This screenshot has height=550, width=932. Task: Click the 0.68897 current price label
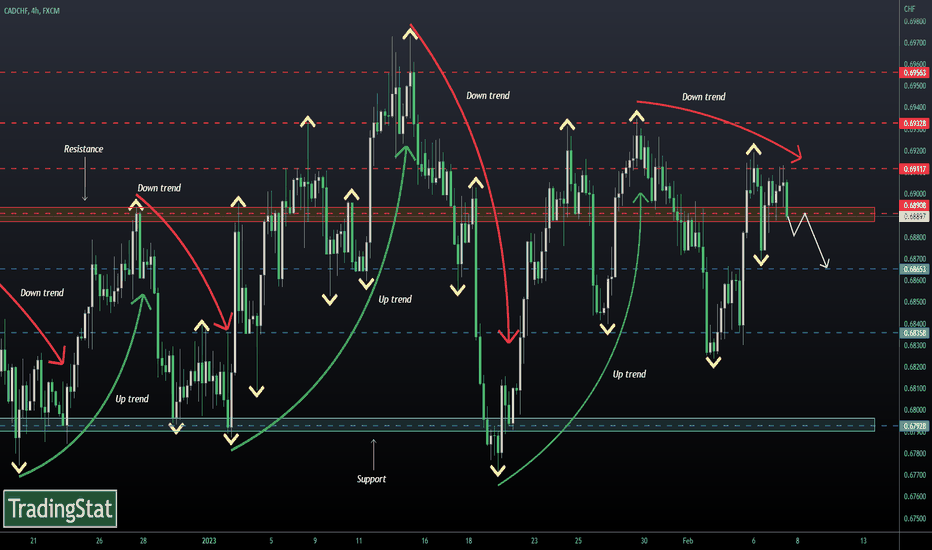915,217
